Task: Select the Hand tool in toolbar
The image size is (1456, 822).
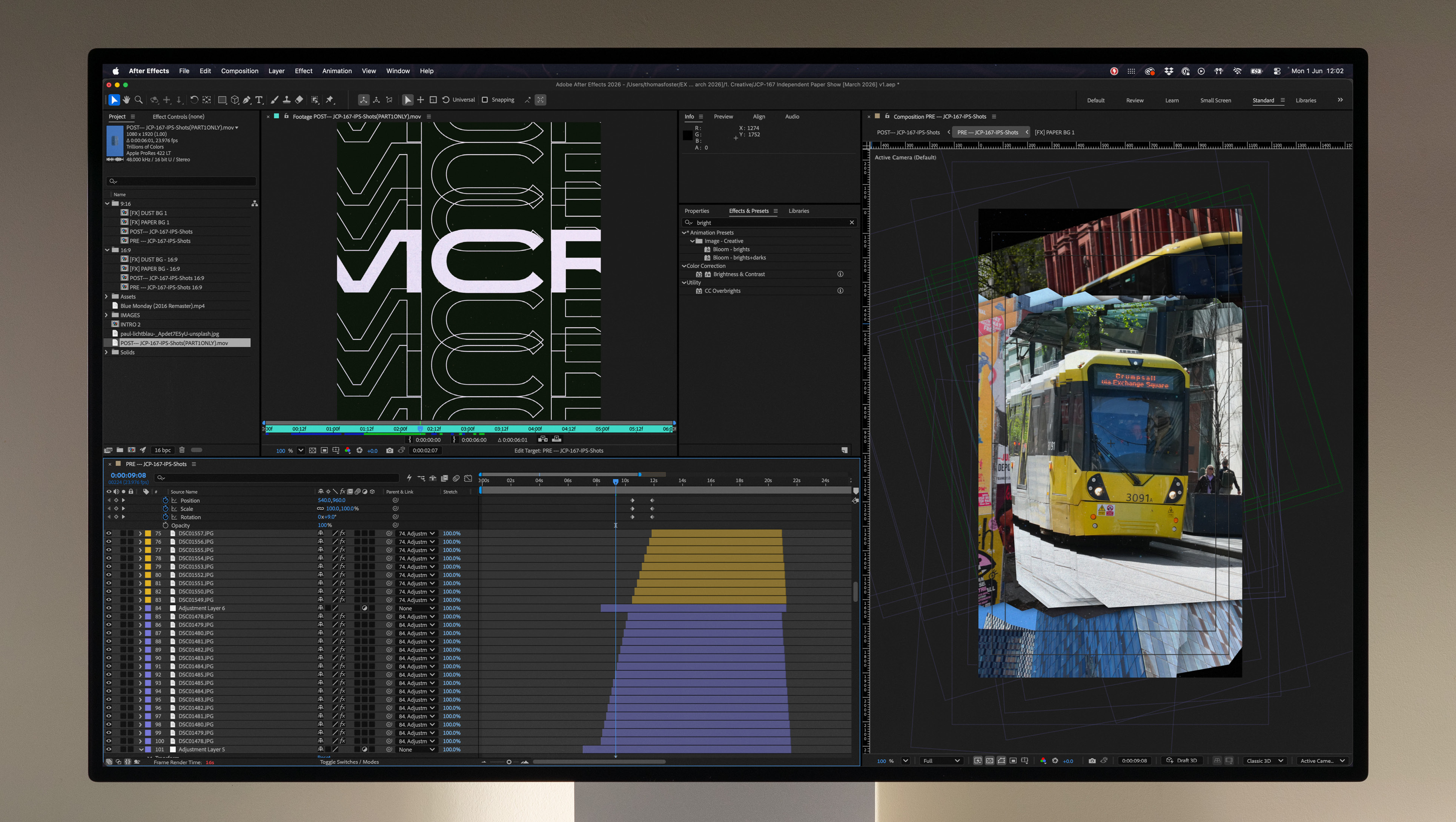Action: [127, 100]
